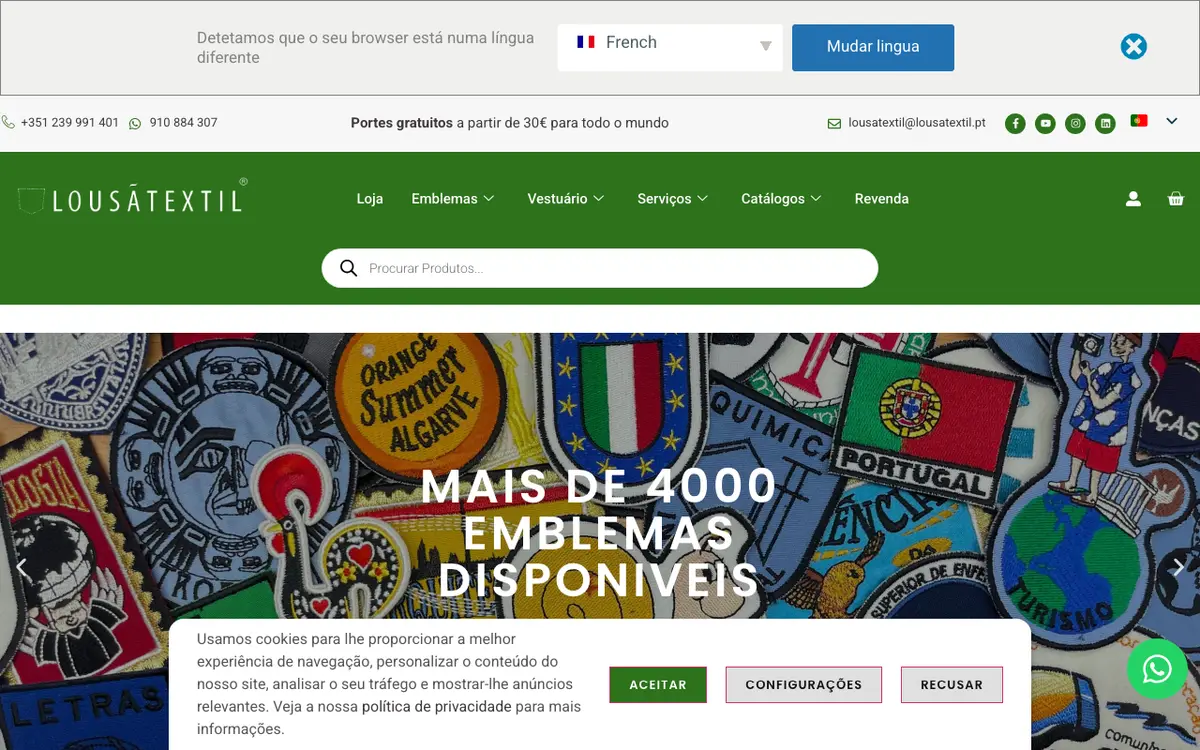Open the Revenda menu item
This screenshot has height=750, width=1200.
pos(882,199)
